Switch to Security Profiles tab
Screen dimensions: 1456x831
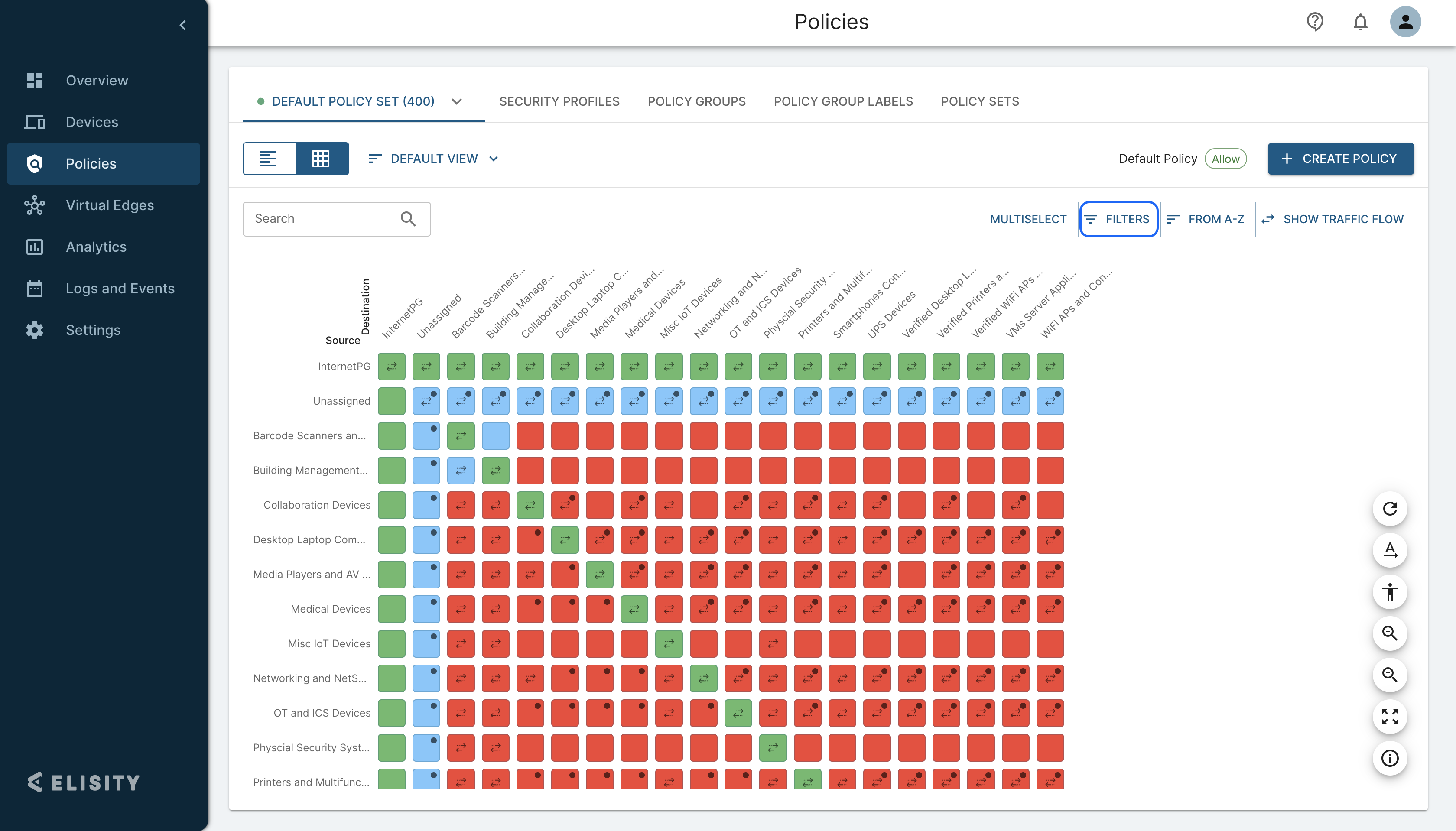[x=559, y=101]
